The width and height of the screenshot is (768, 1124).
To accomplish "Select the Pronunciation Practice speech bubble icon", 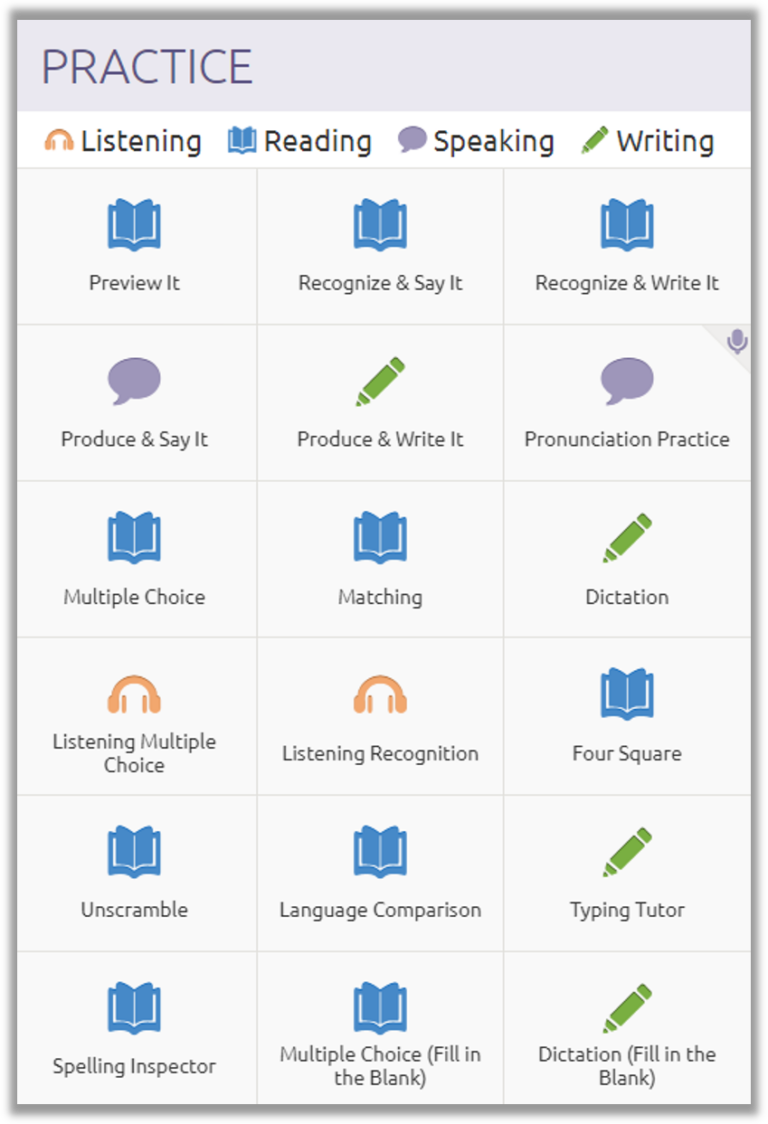I will 627,381.
